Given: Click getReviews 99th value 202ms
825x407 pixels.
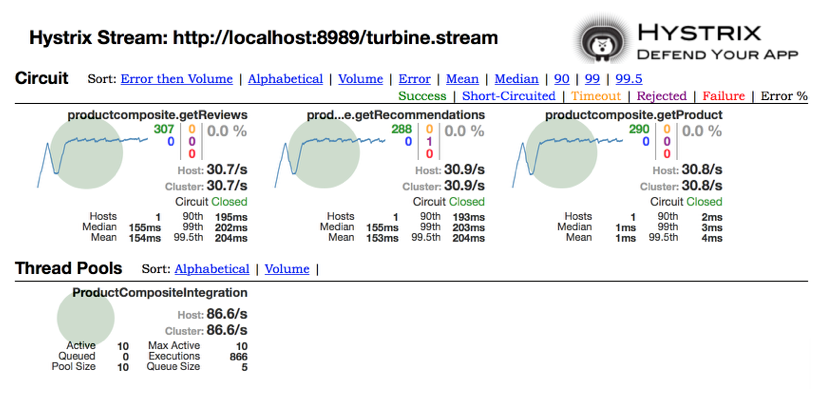Looking at the screenshot, I should [231, 228].
